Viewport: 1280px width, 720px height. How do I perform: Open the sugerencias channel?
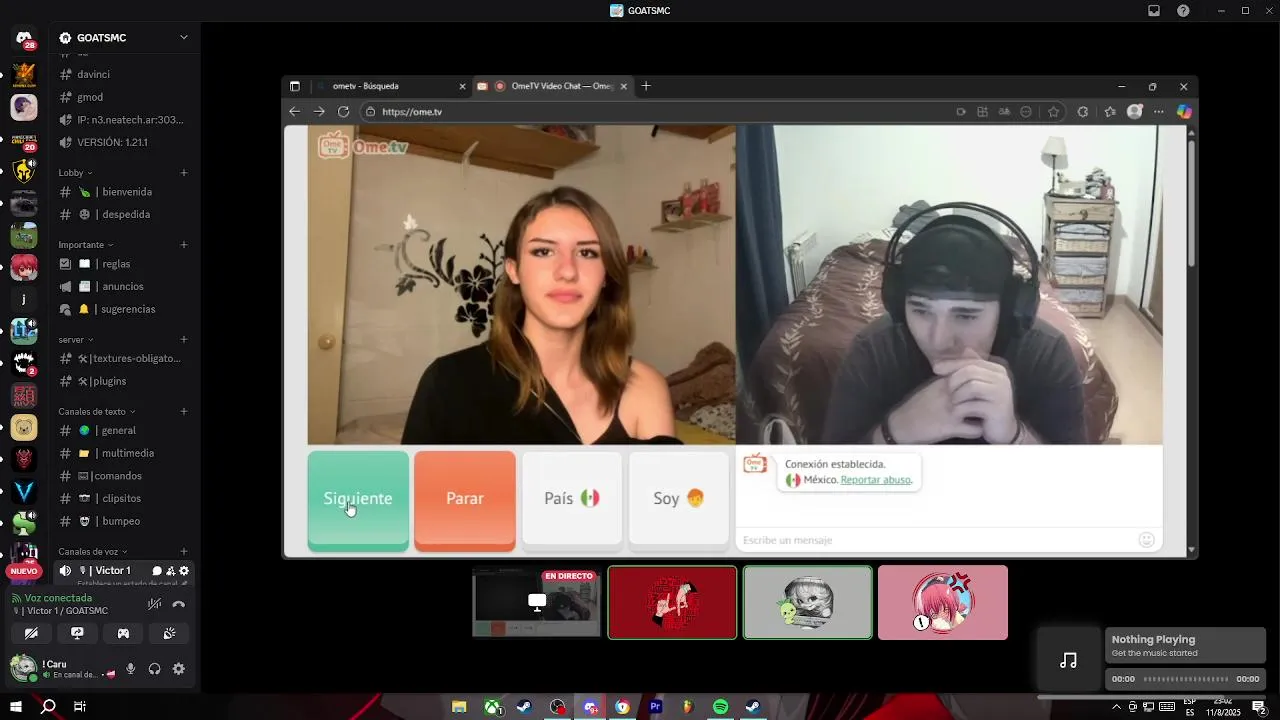point(123,310)
